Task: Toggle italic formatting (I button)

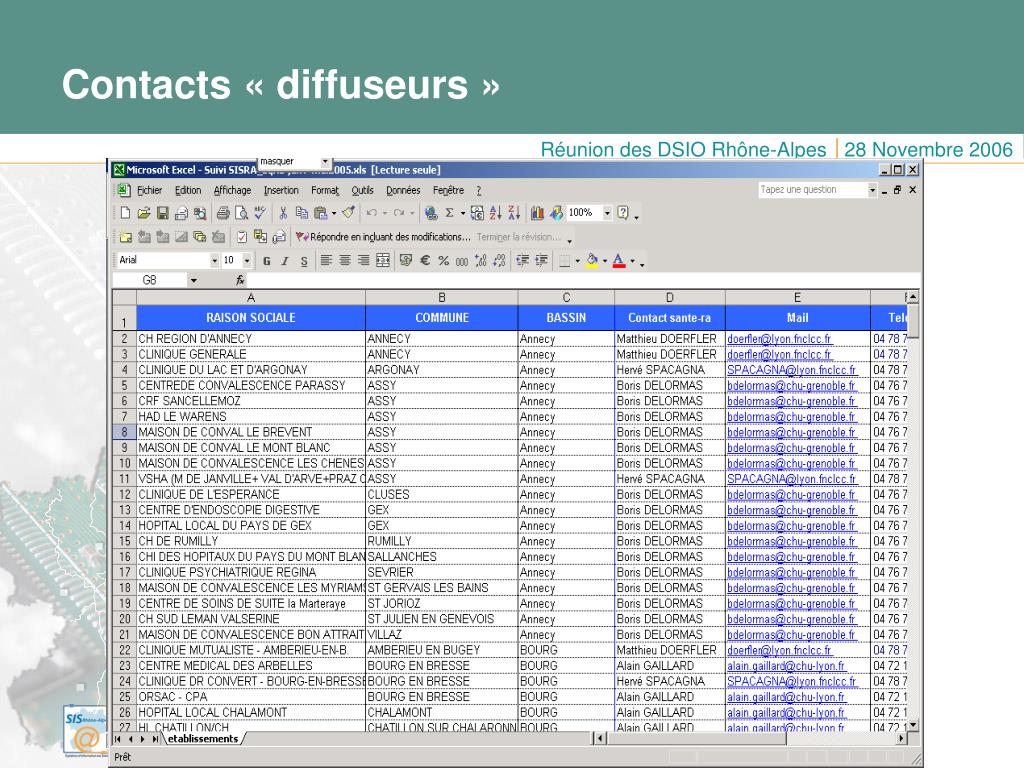Action: click(284, 261)
